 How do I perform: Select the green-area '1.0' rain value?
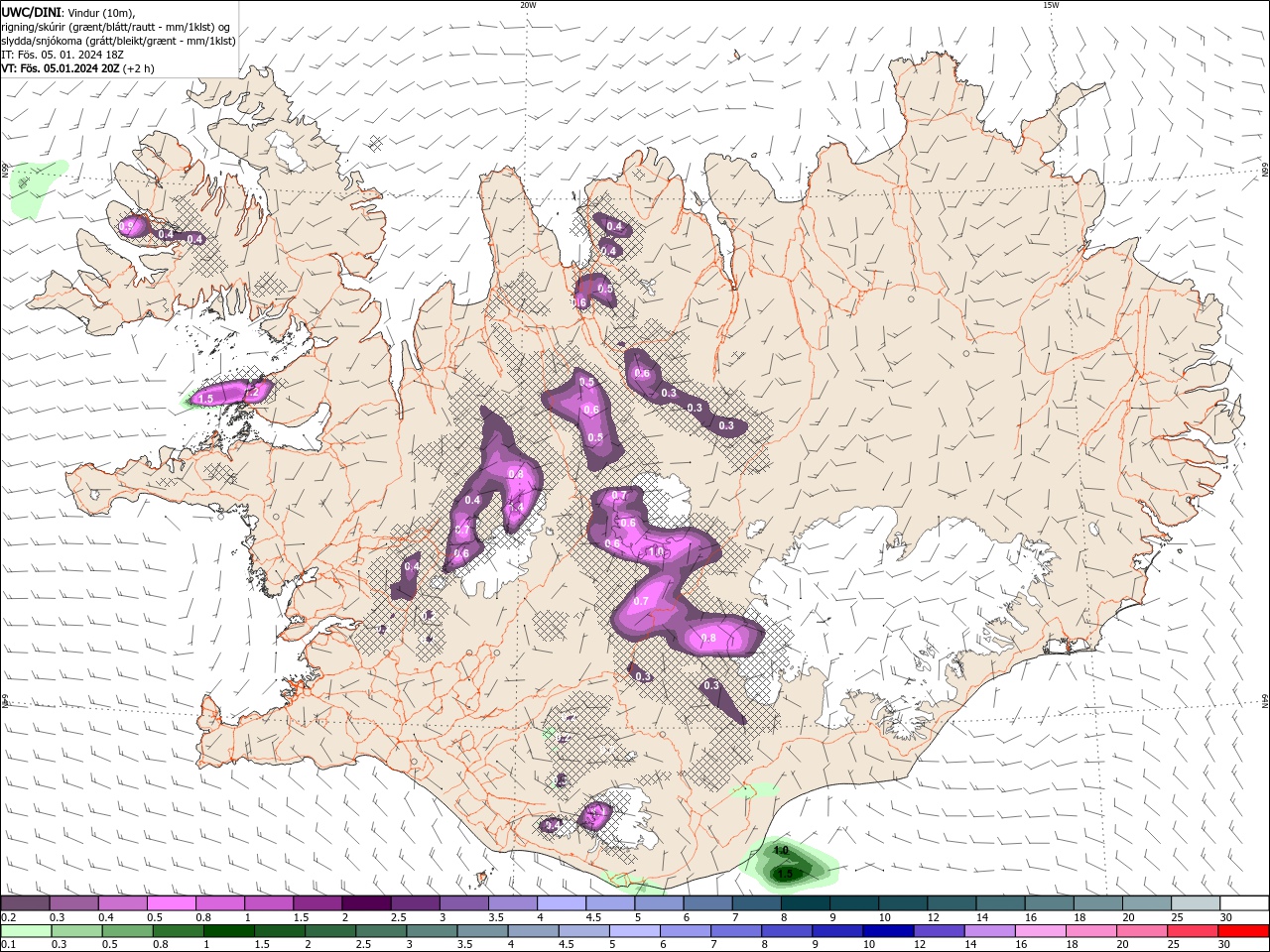(x=781, y=851)
